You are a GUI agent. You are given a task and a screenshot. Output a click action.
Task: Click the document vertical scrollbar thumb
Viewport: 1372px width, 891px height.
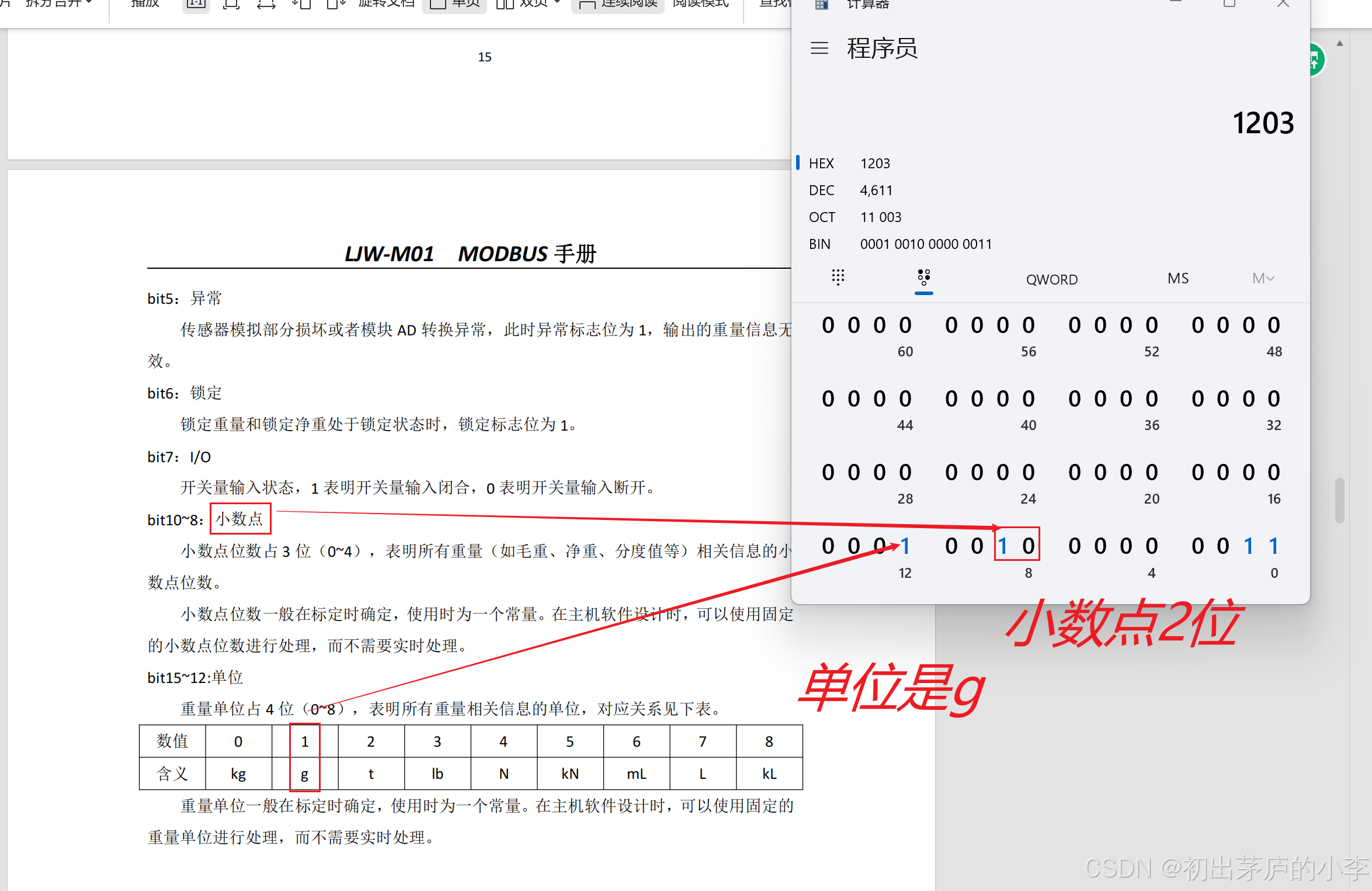(1339, 501)
